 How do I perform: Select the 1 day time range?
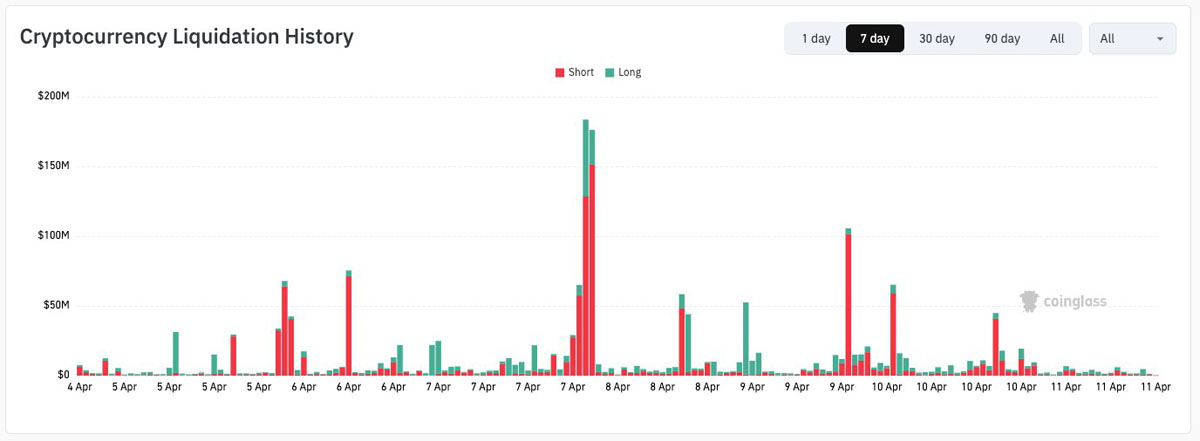(815, 38)
